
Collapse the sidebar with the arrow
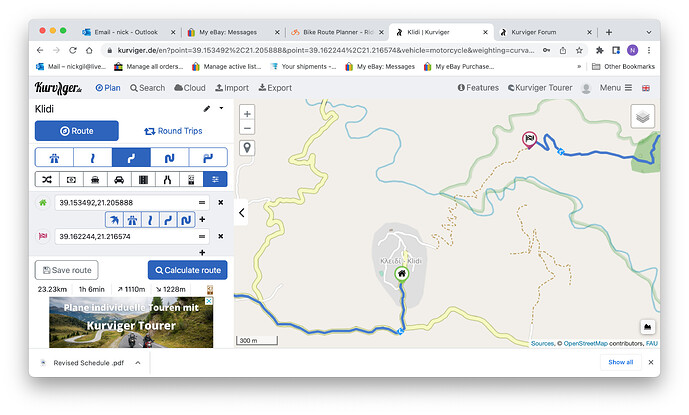[241, 212]
